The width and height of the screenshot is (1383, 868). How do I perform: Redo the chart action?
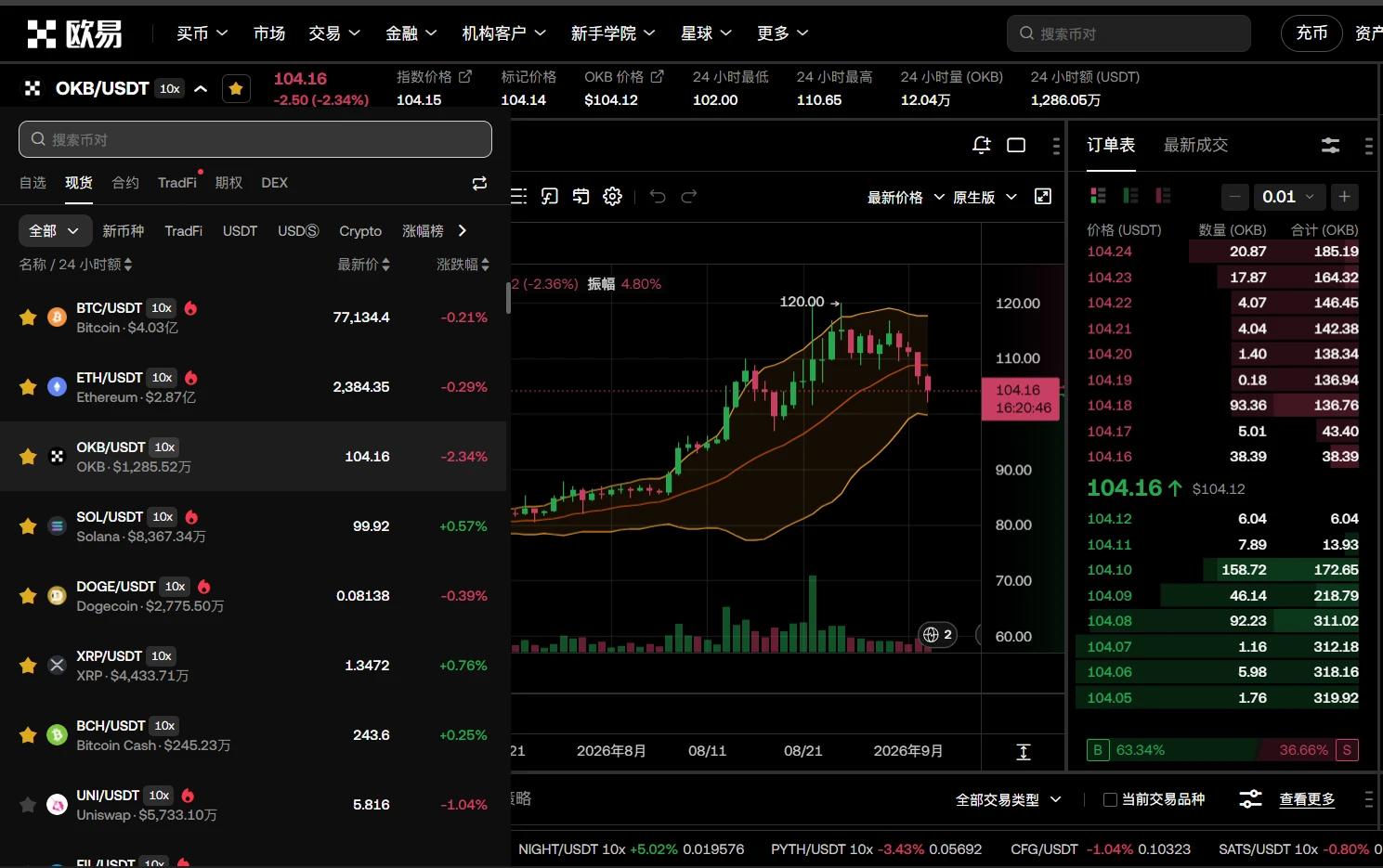tap(689, 196)
